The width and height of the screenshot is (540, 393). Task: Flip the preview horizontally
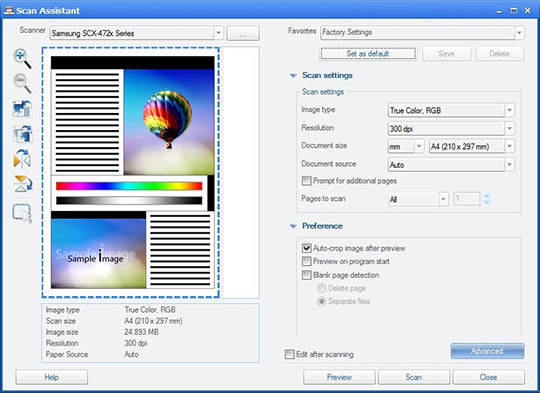click(22, 158)
